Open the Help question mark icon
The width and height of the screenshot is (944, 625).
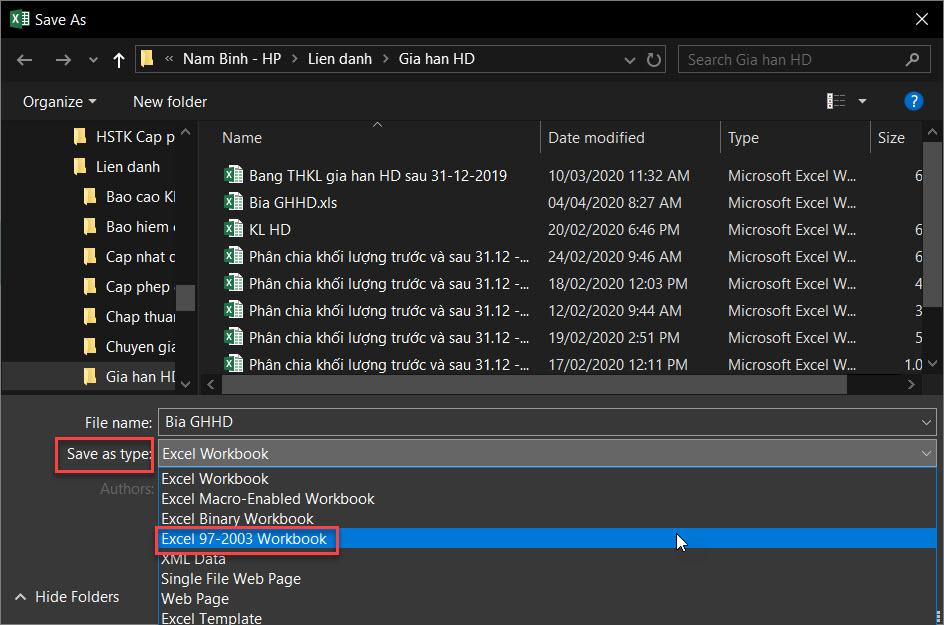tap(912, 101)
